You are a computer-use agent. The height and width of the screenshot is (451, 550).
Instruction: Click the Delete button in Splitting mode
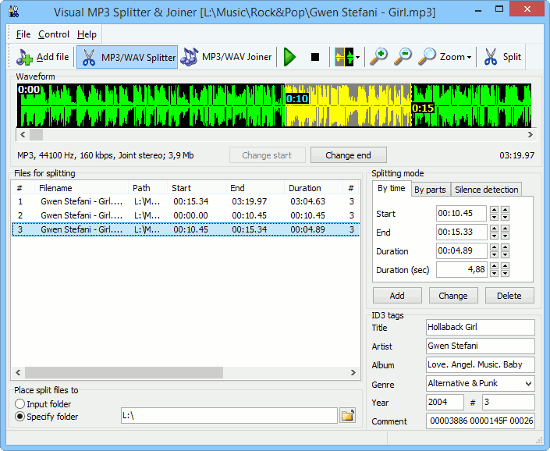[509, 296]
